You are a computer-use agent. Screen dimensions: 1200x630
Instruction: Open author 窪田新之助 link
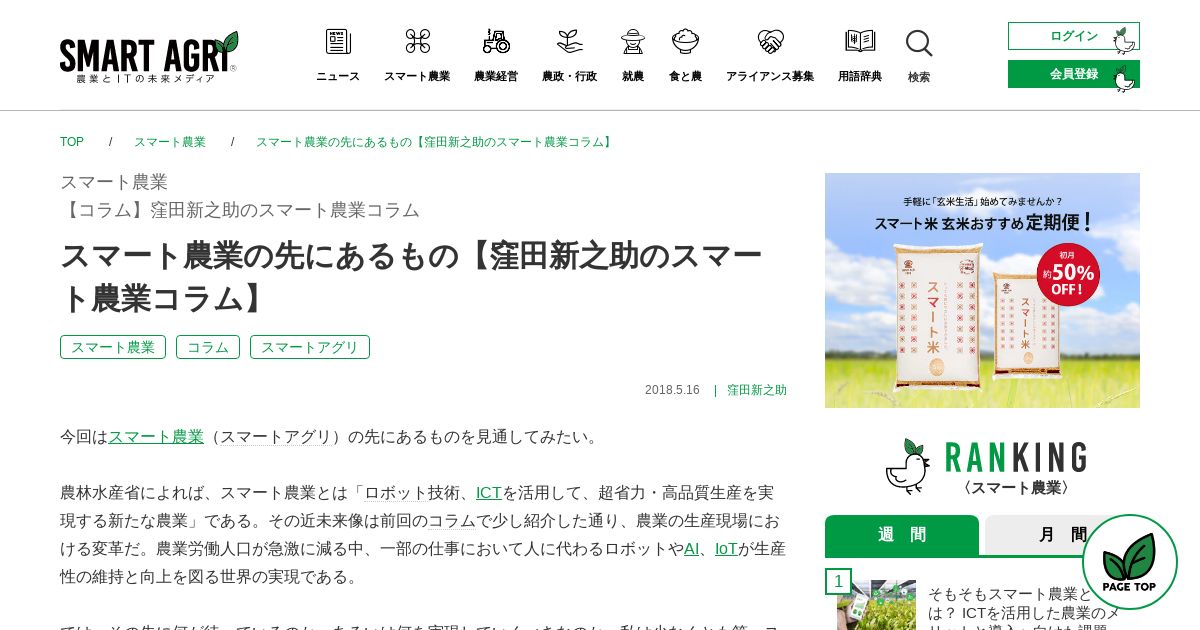pos(757,390)
